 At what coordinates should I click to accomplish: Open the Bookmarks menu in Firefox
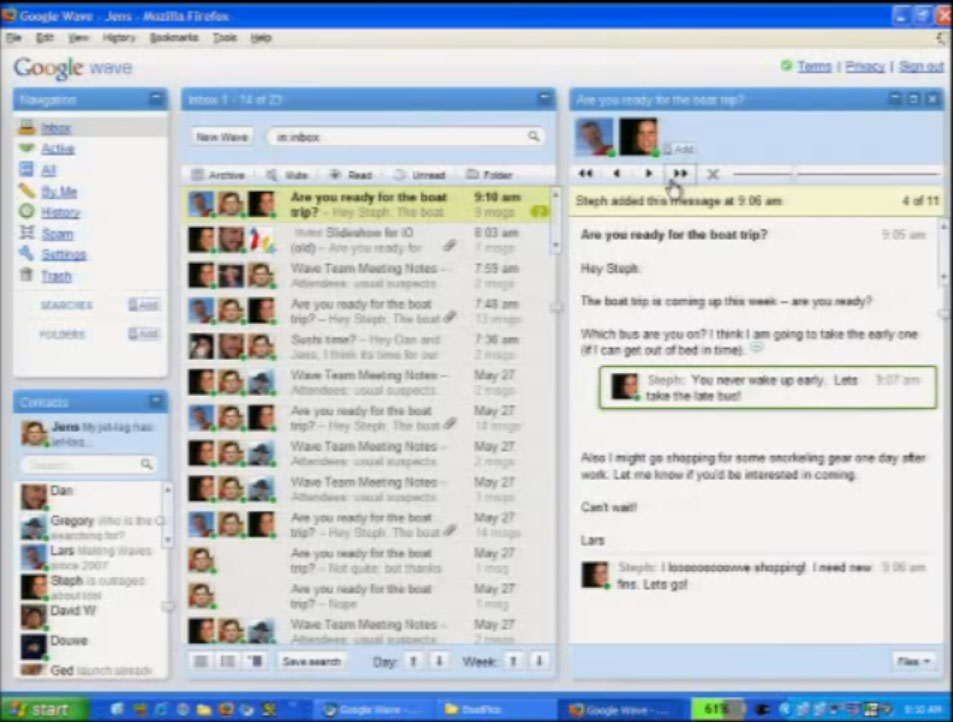[x=174, y=38]
